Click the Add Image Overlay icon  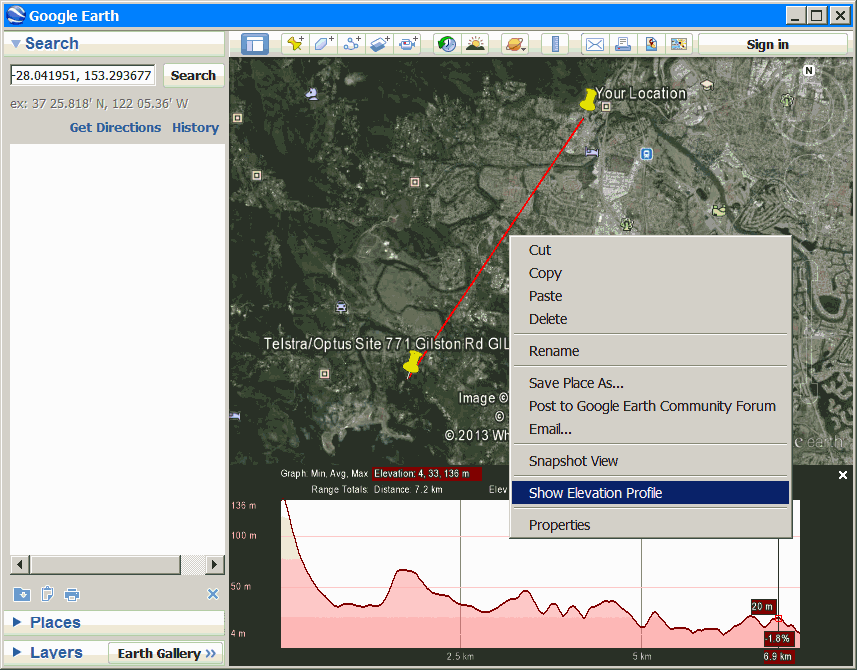(x=380, y=44)
